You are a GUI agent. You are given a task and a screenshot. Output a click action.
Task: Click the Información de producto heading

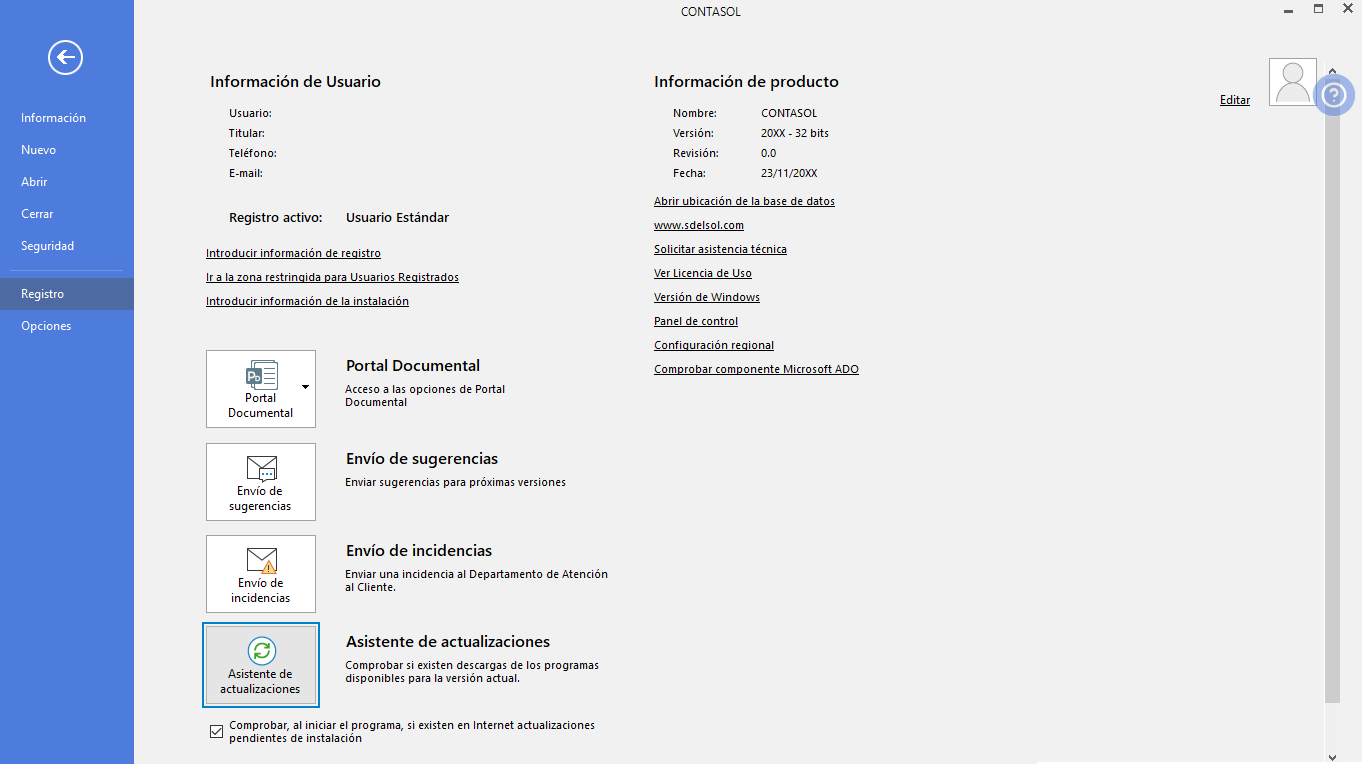[x=746, y=82]
